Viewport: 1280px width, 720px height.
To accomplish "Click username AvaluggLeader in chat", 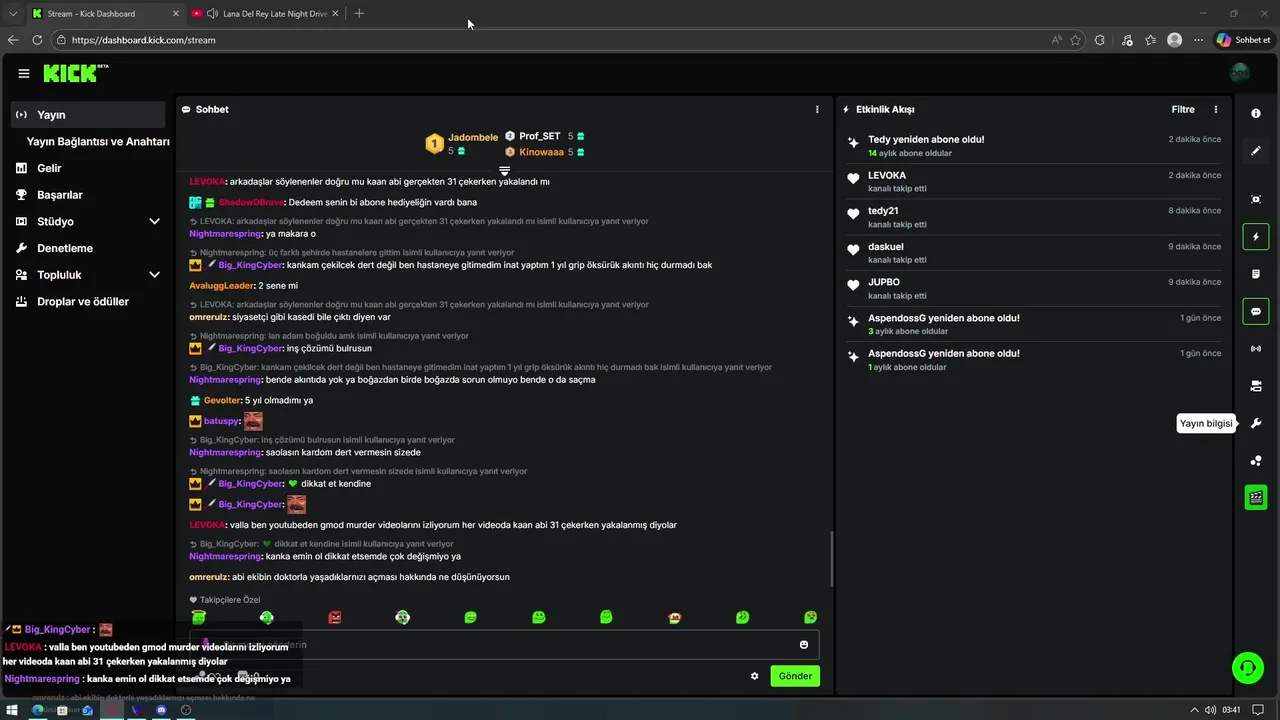I will (x=222, y=286).
